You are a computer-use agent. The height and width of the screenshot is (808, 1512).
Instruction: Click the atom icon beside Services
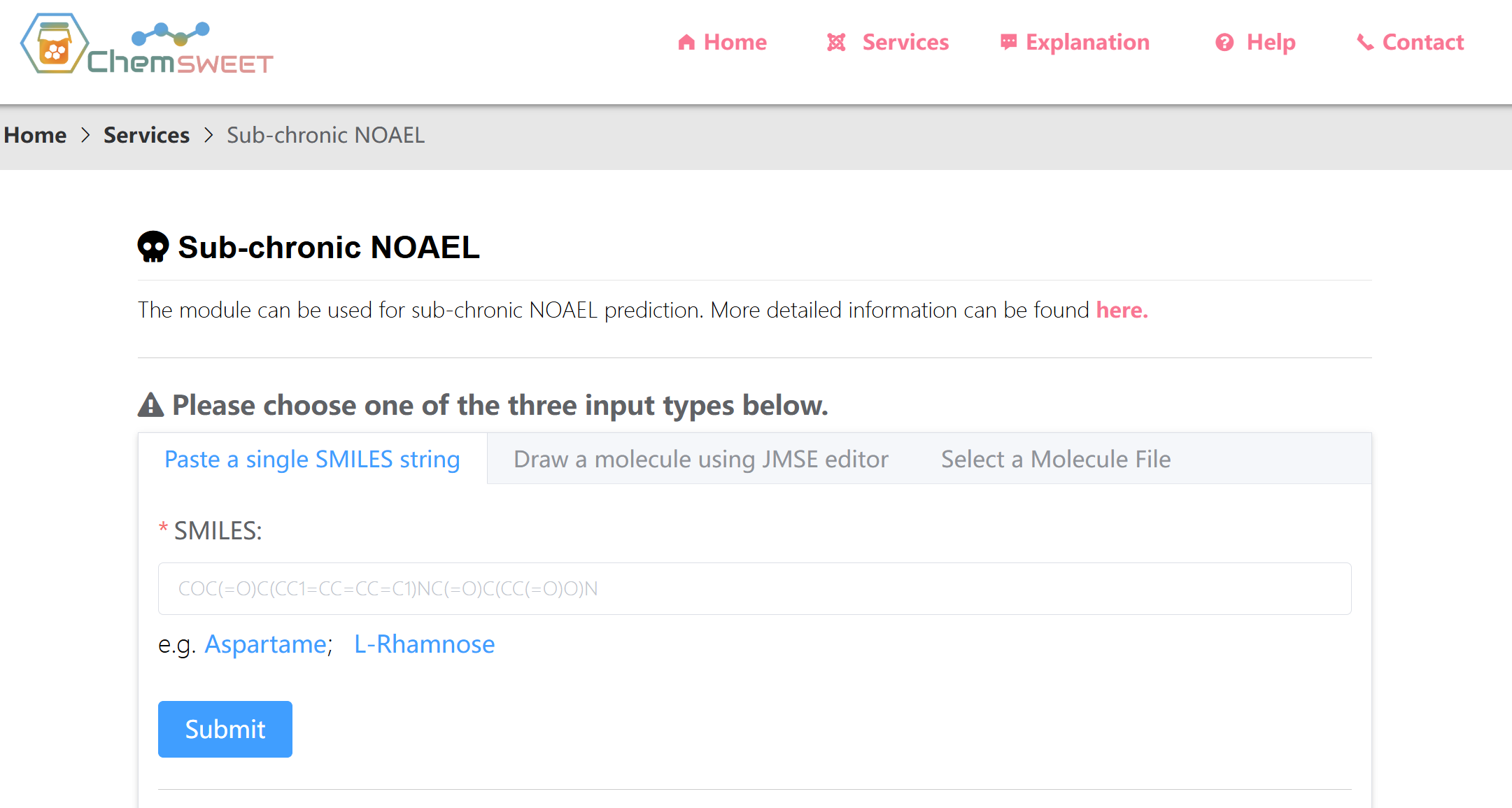coord(836,43)
